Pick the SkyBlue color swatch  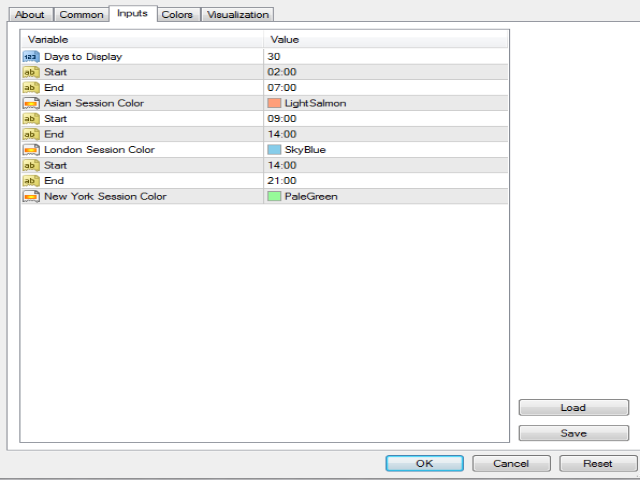click(x=274, y=150)
